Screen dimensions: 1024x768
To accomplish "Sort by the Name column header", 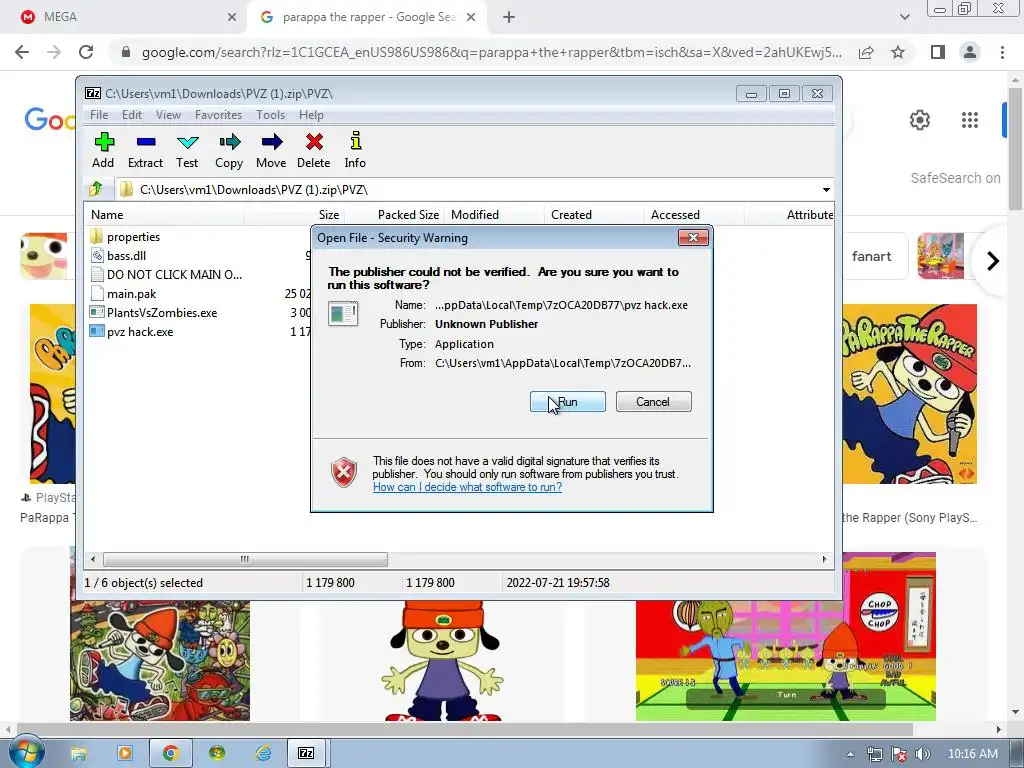I will [165, 215].
